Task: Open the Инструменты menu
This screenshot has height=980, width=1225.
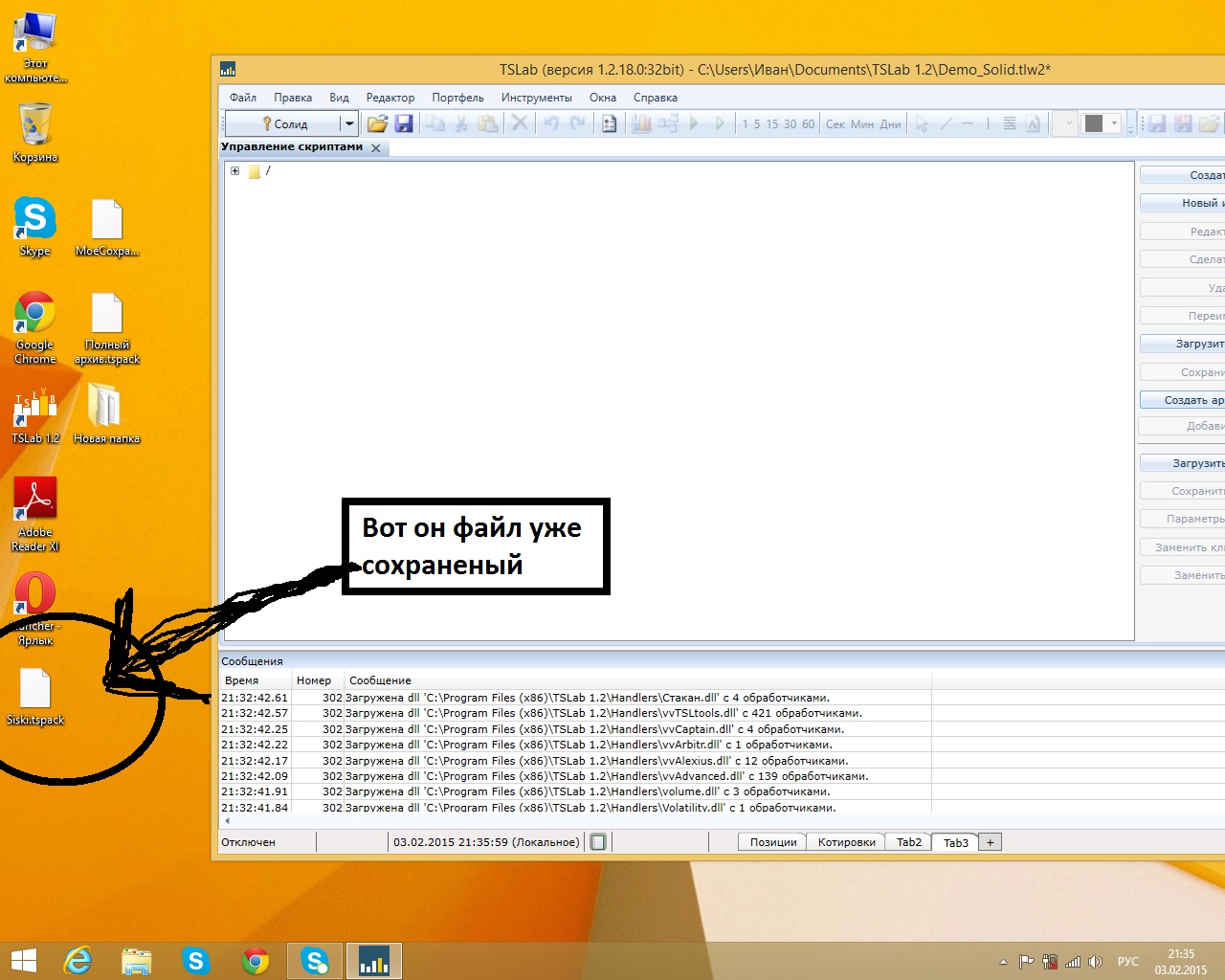Action: point(536,98)
